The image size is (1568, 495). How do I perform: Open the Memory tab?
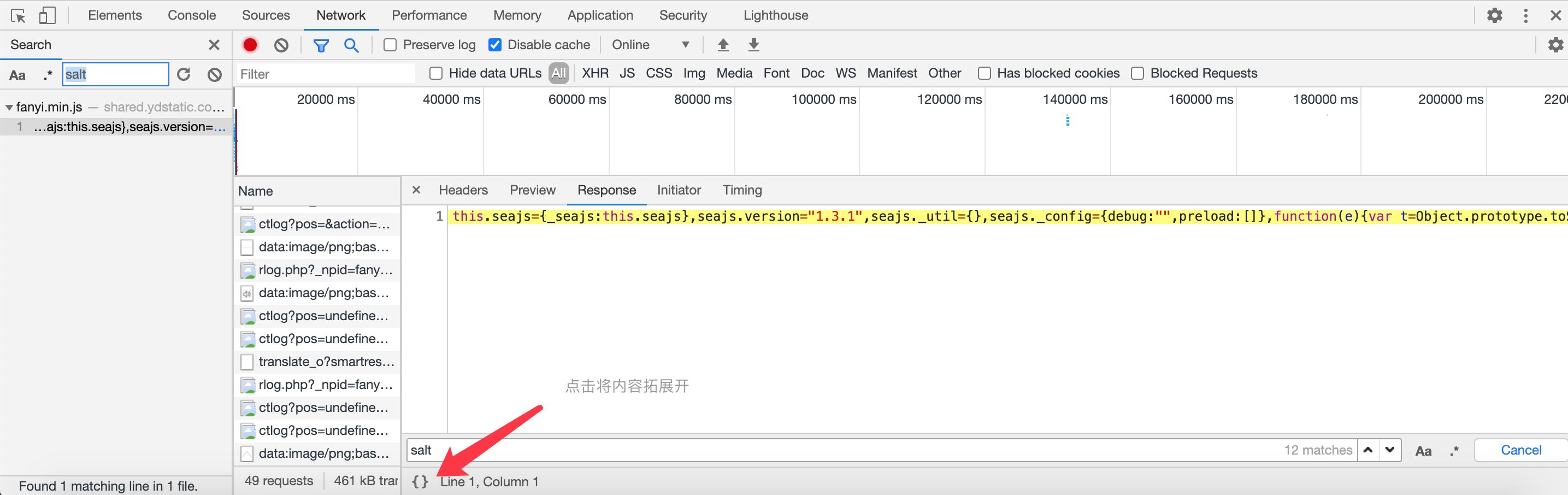(x=517, y=15)
